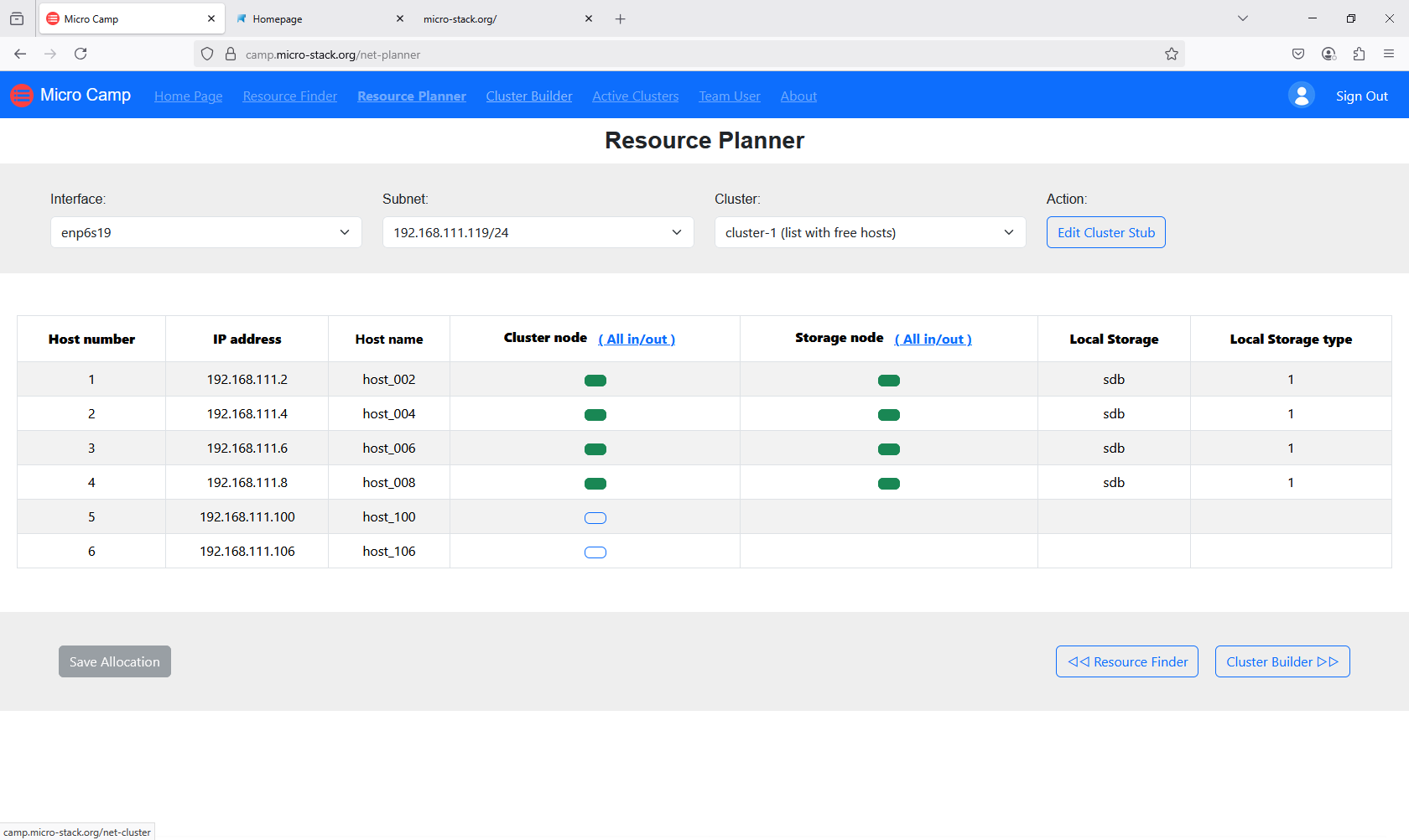Proceed to Cluster Builder button

pyautogui.click(x=1282, y=661)
